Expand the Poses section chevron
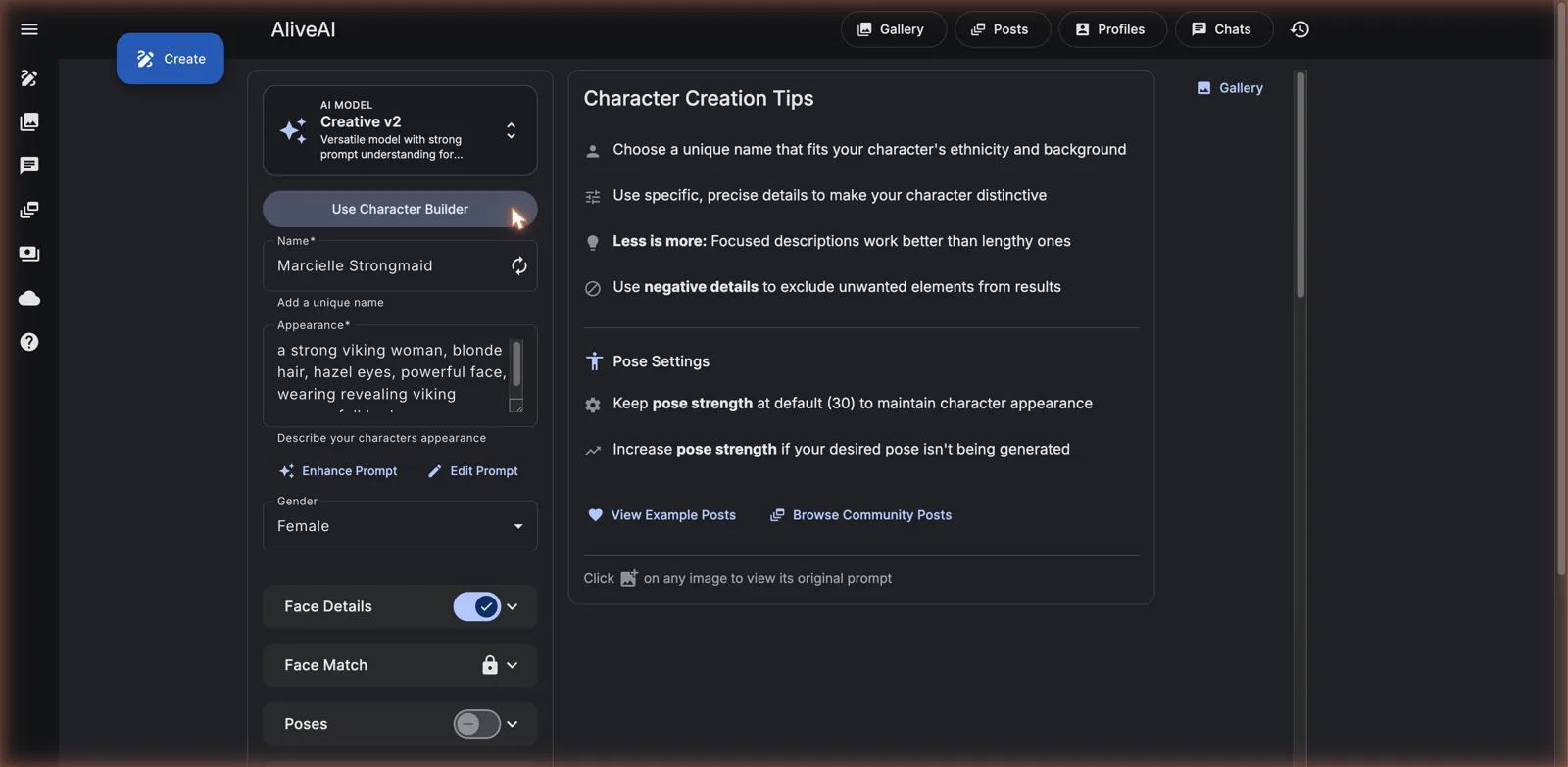 point(513,724)
